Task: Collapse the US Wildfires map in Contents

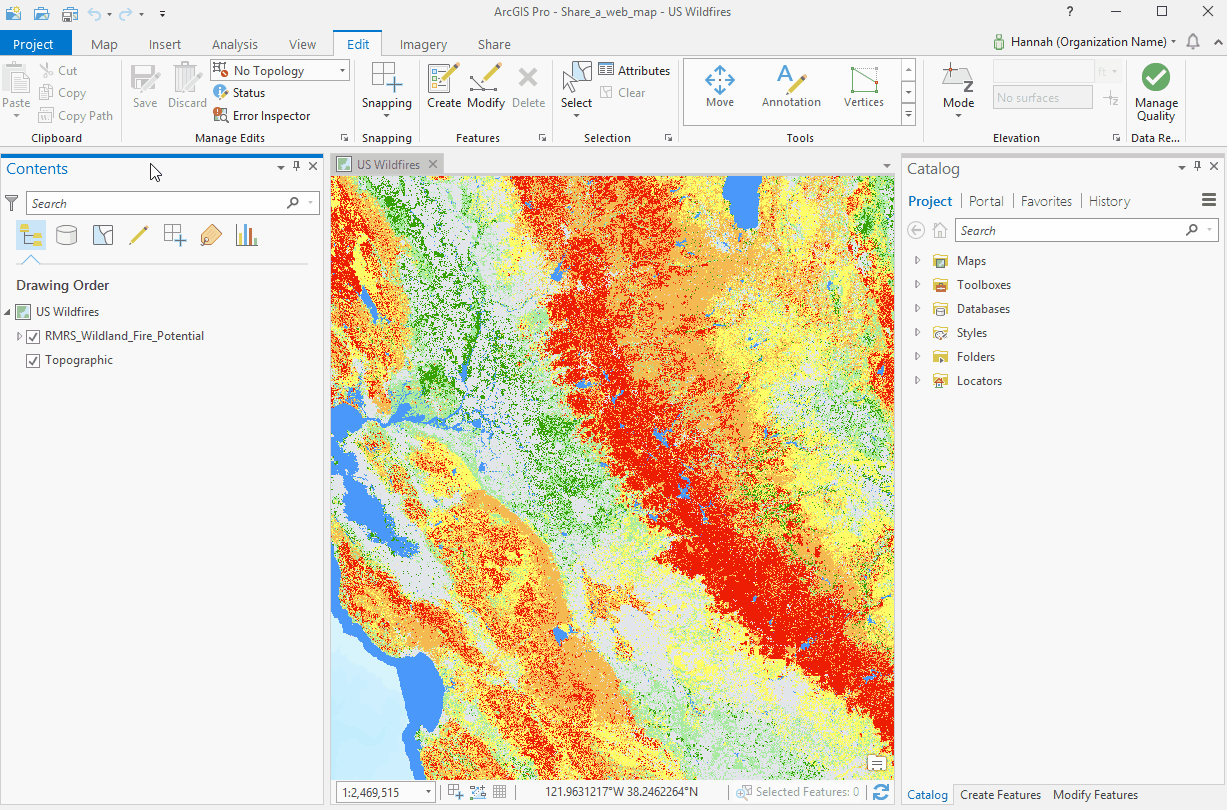Action: tap(8, 311)
